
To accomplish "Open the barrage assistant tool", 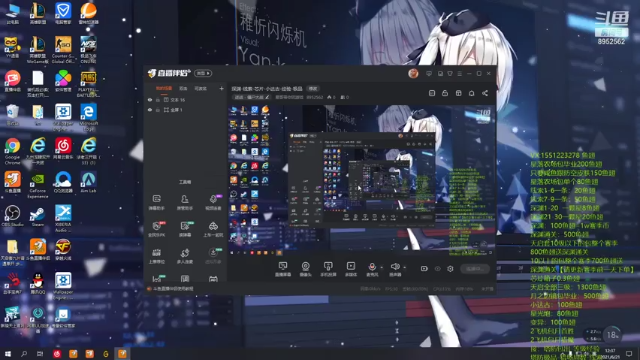I will point(156,202).
